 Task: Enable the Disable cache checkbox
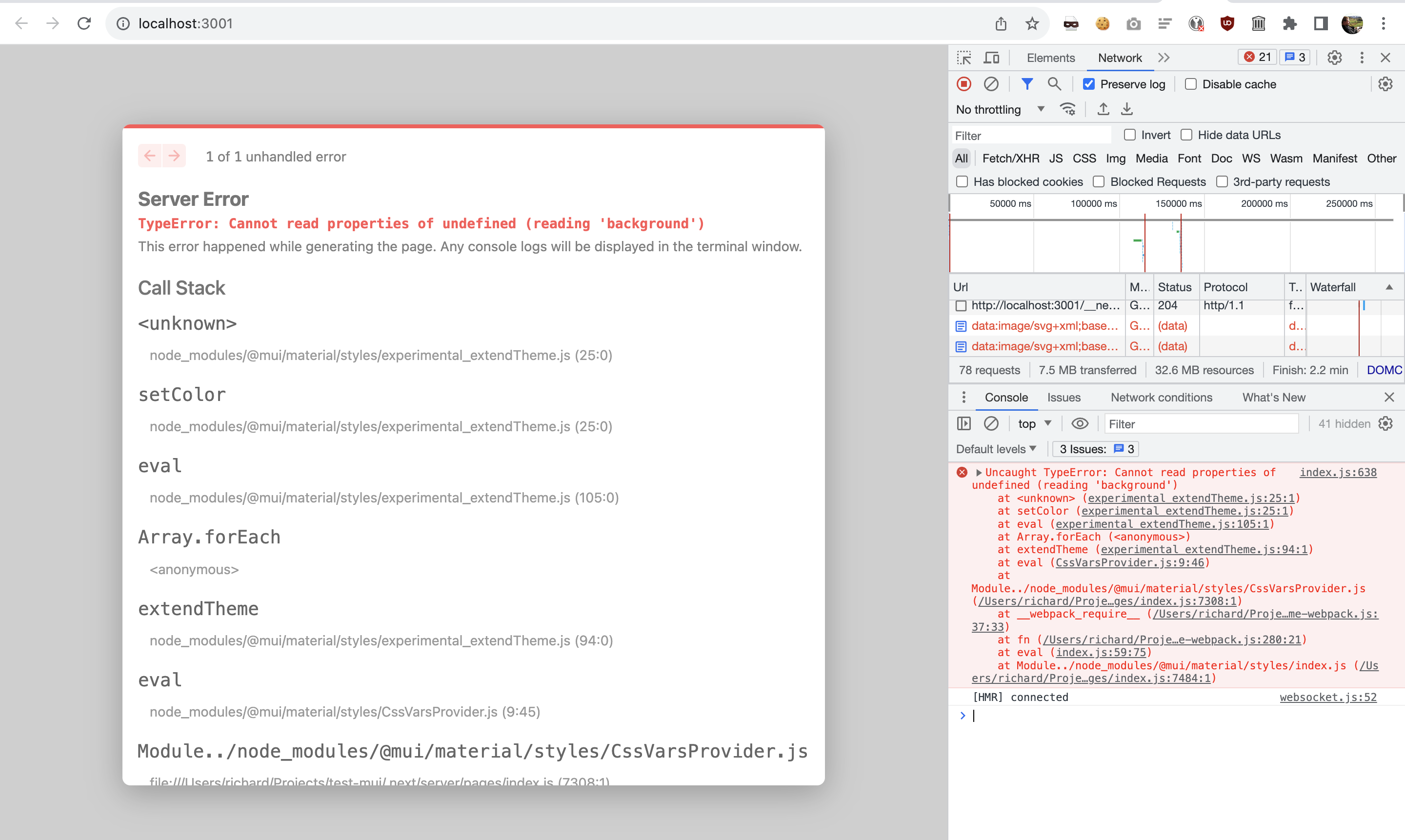coord(1190,84)
